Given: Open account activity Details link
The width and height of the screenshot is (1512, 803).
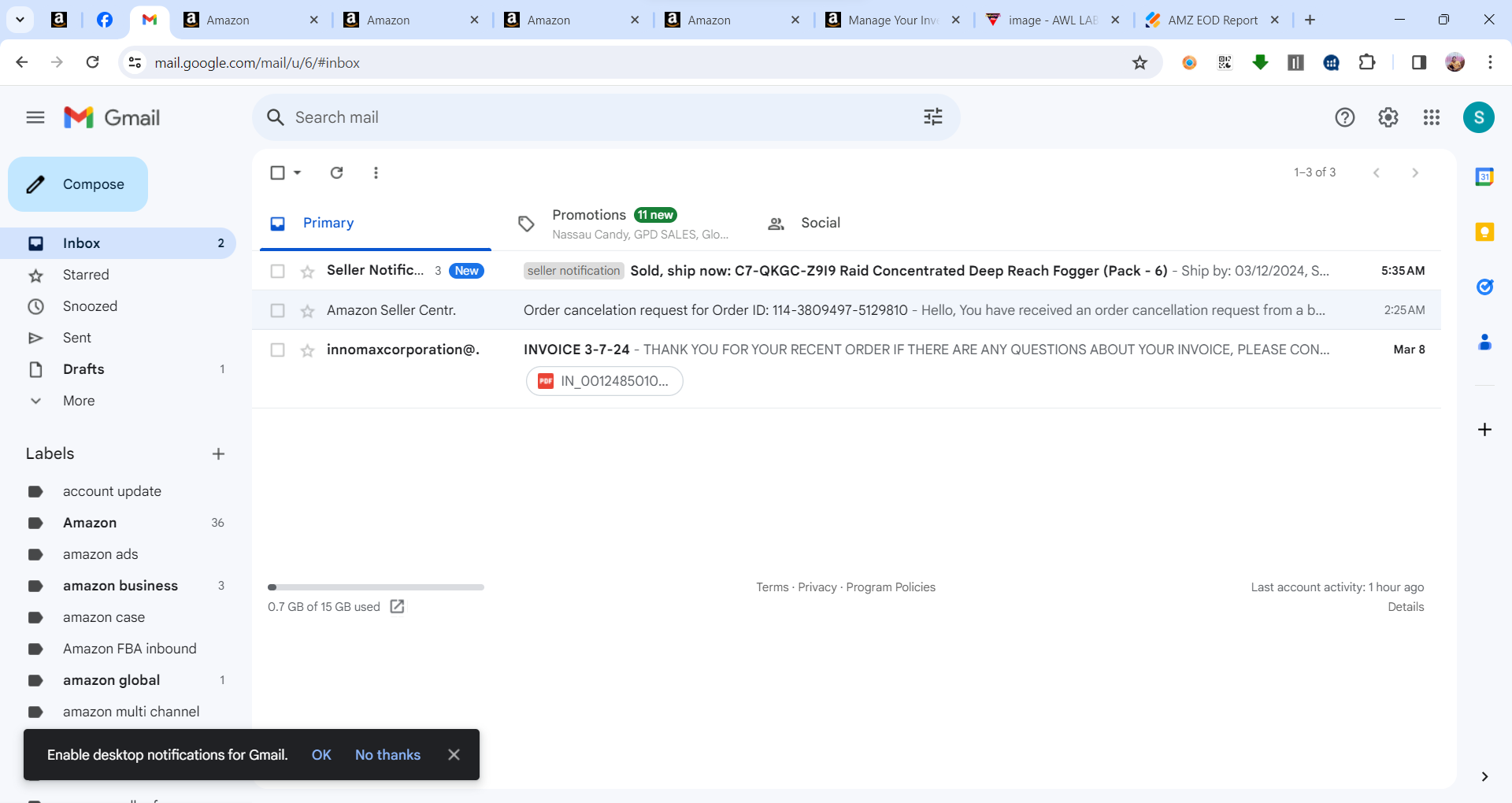Looking at the screenshot, I should (x=1406, y=607).
